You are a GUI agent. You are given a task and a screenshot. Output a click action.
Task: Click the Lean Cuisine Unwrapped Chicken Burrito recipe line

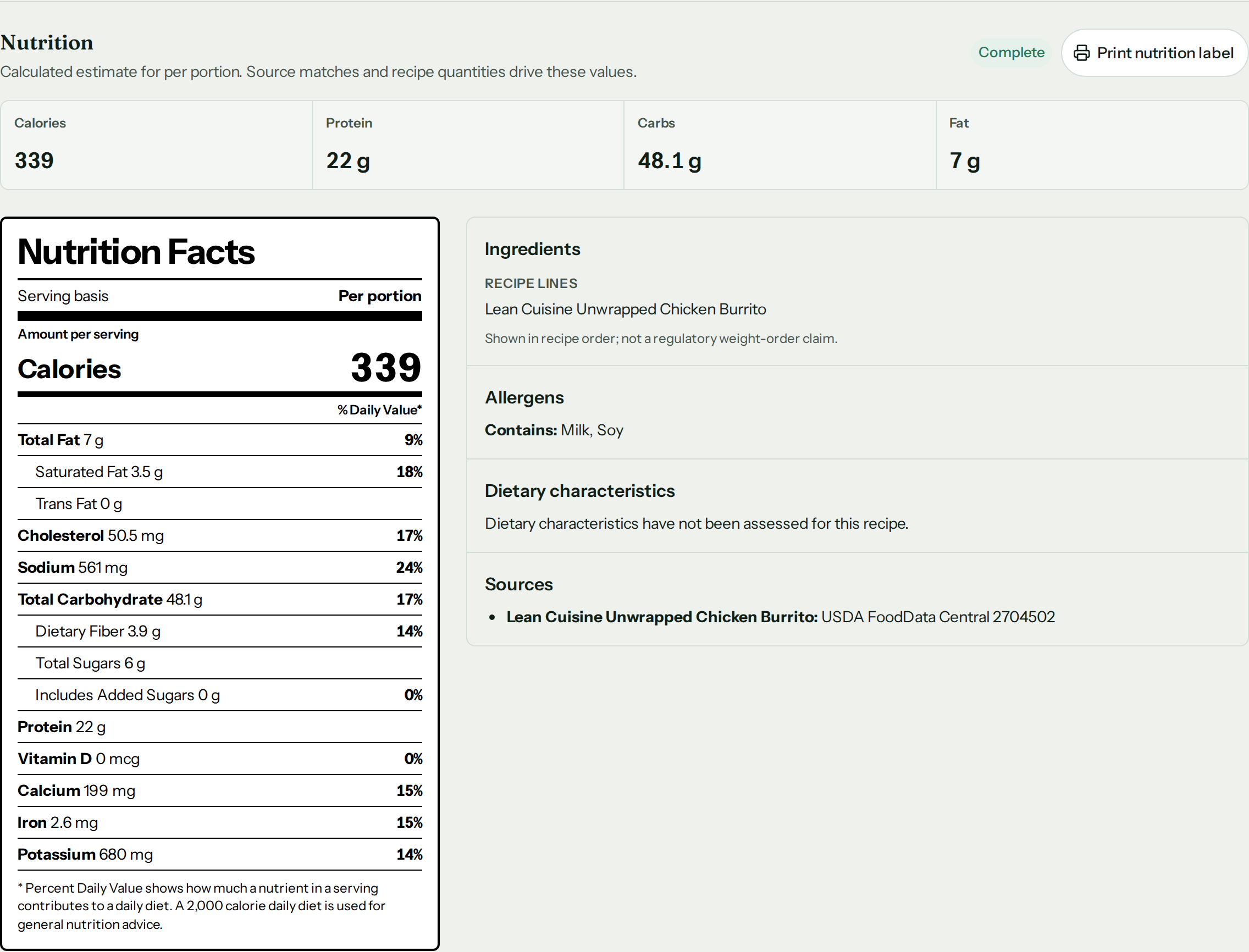point(625,309)
